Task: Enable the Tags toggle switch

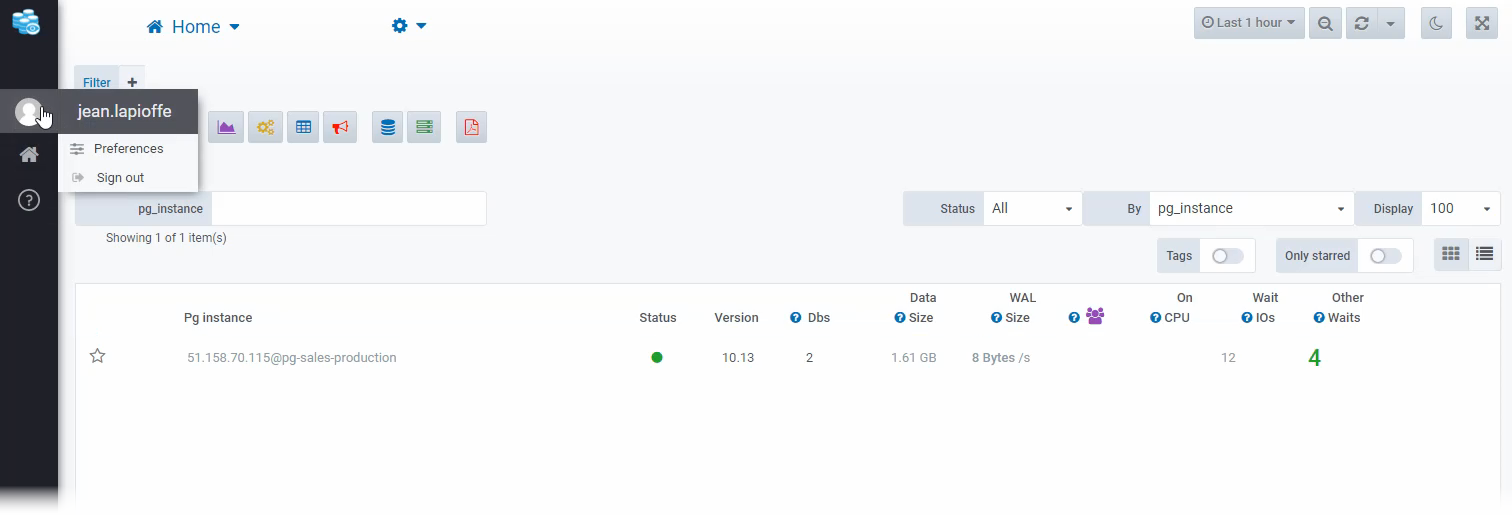Action: (x=1227, y=256)
